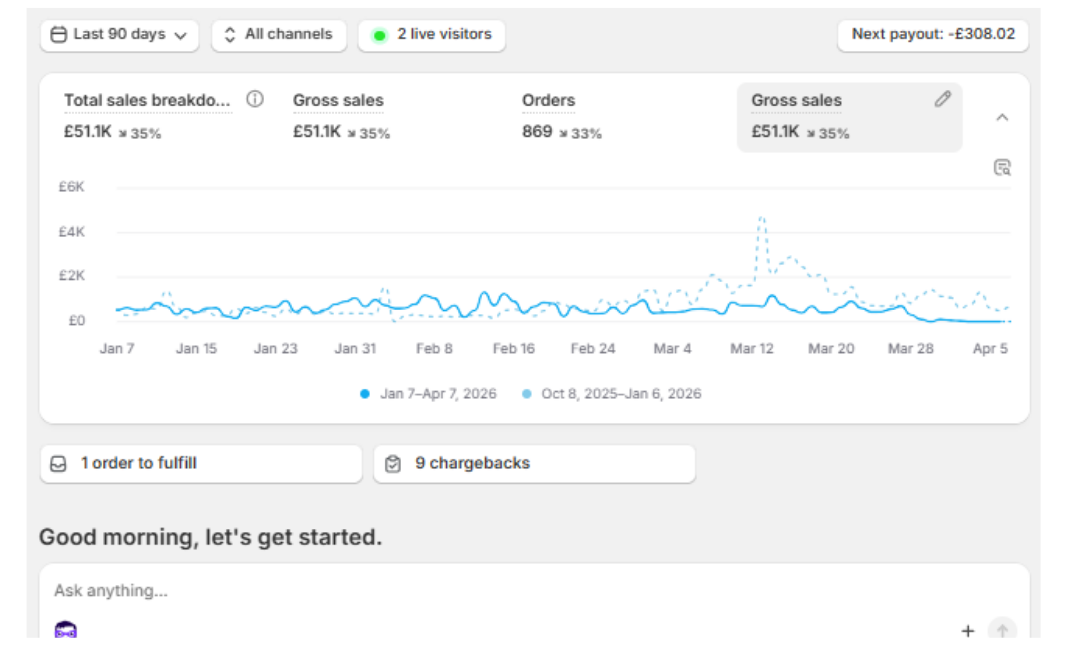This screenshot has width=1068, height=645.
Task: Open the view report icon above the chart
Action: coord(1002,167)
